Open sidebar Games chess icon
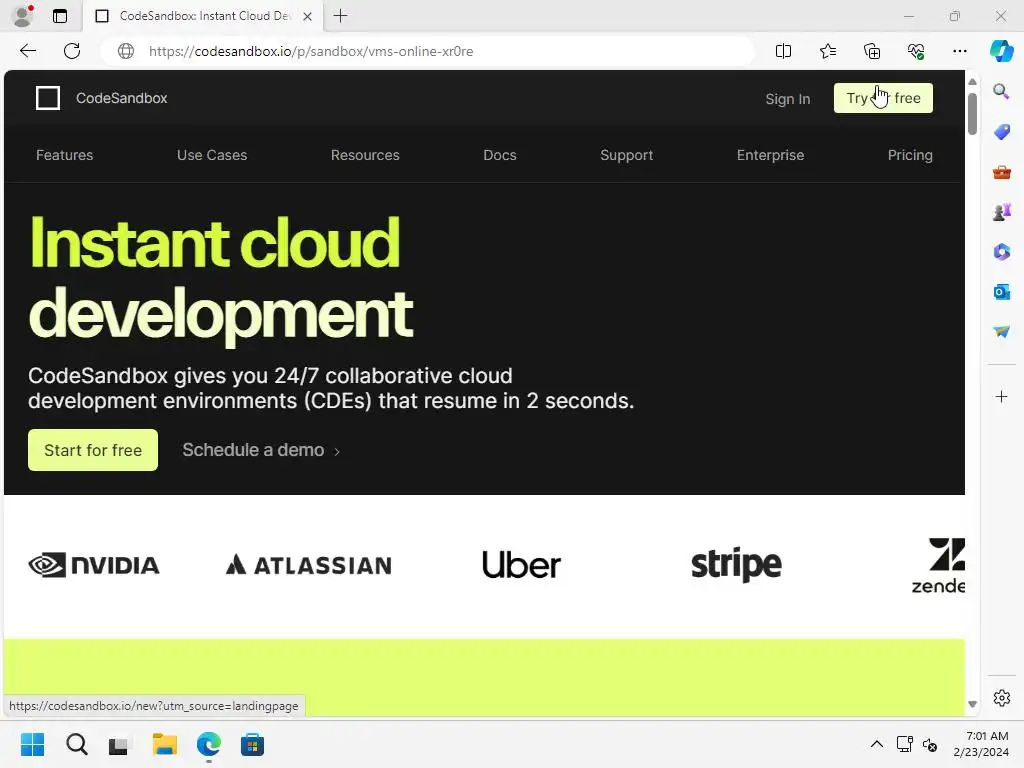The height and width of the screenshot is (768, 1024). pos(1001,212)
